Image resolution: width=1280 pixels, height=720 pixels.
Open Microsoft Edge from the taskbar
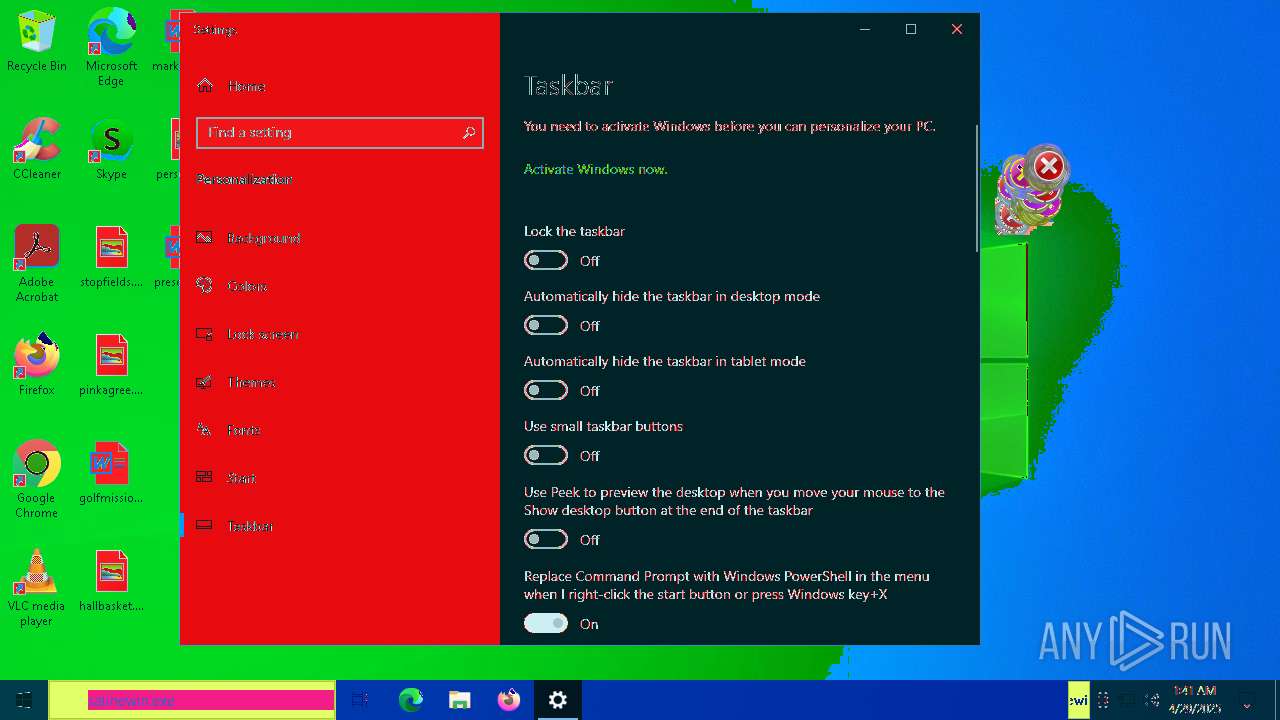(410, 700)
